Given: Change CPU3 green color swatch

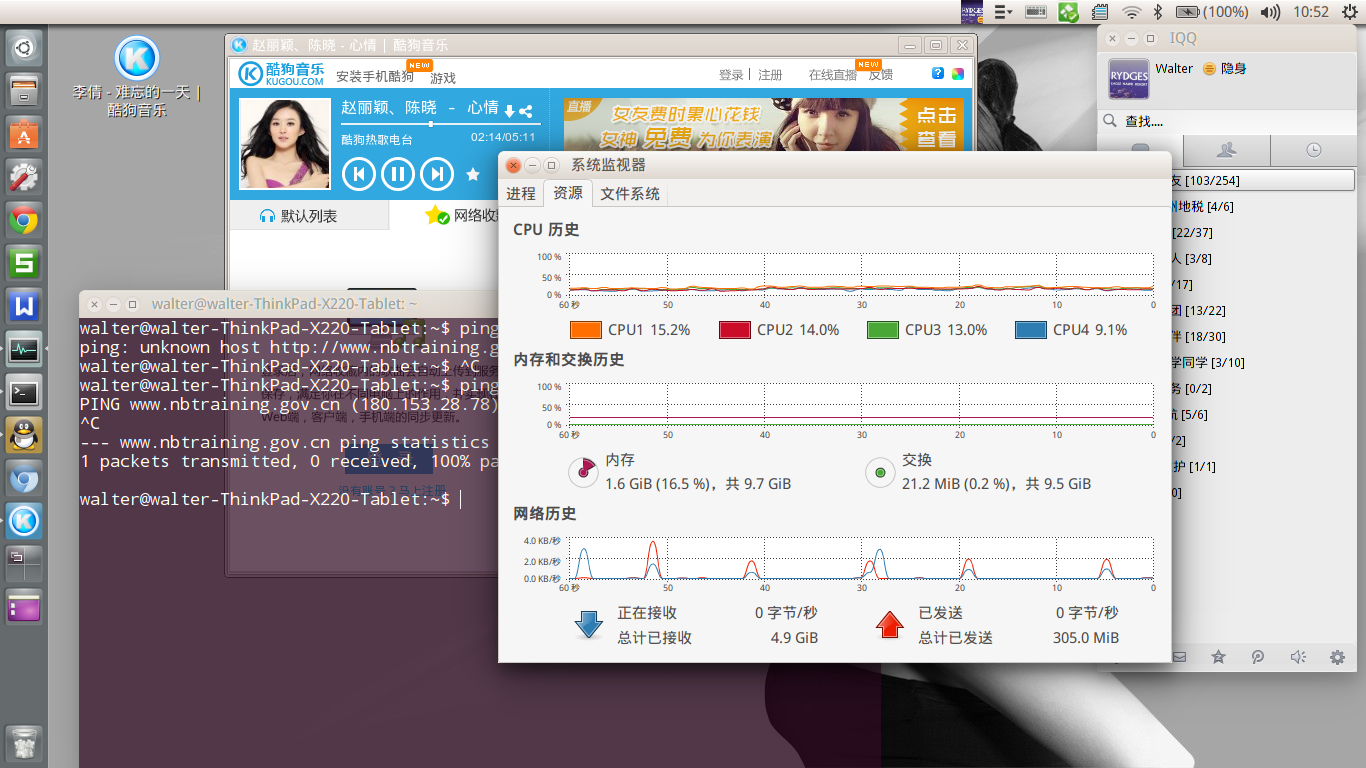Looking at the screenshot, I should 883,330.
